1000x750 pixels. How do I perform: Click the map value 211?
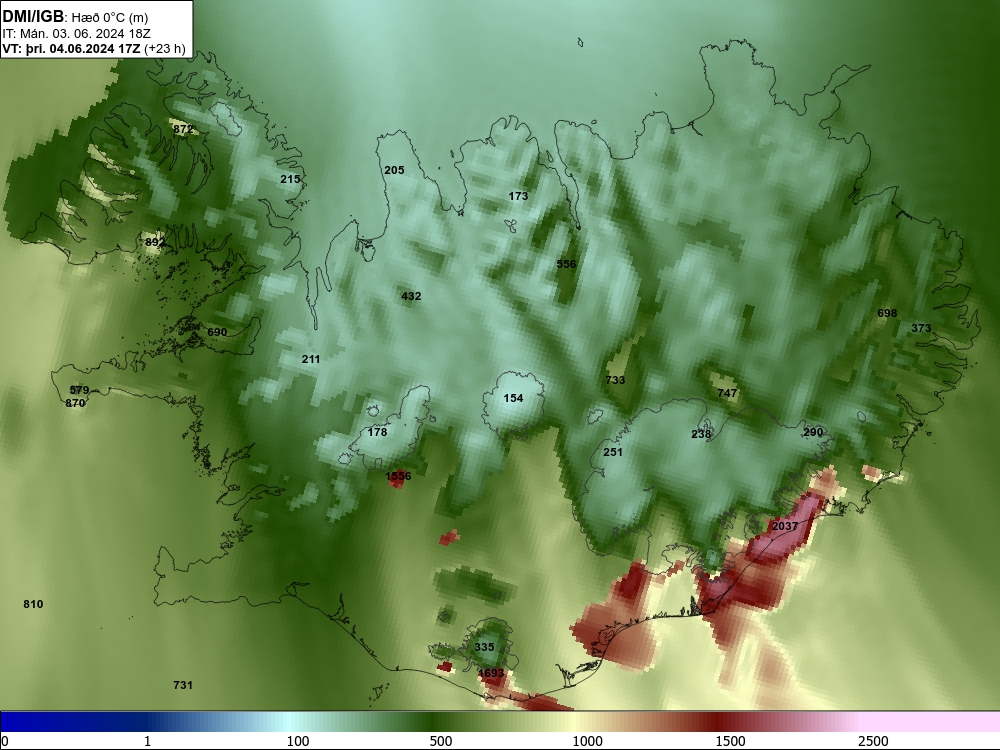tap(311, 359)
